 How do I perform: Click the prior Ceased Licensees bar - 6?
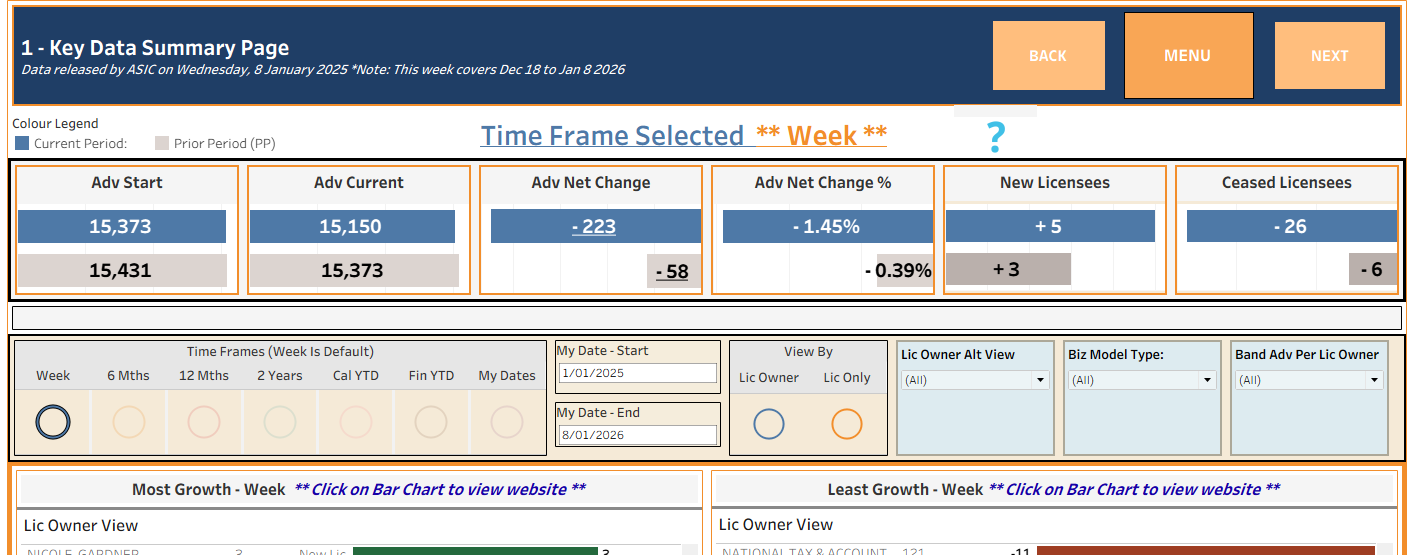click(x=1373, y=269)
